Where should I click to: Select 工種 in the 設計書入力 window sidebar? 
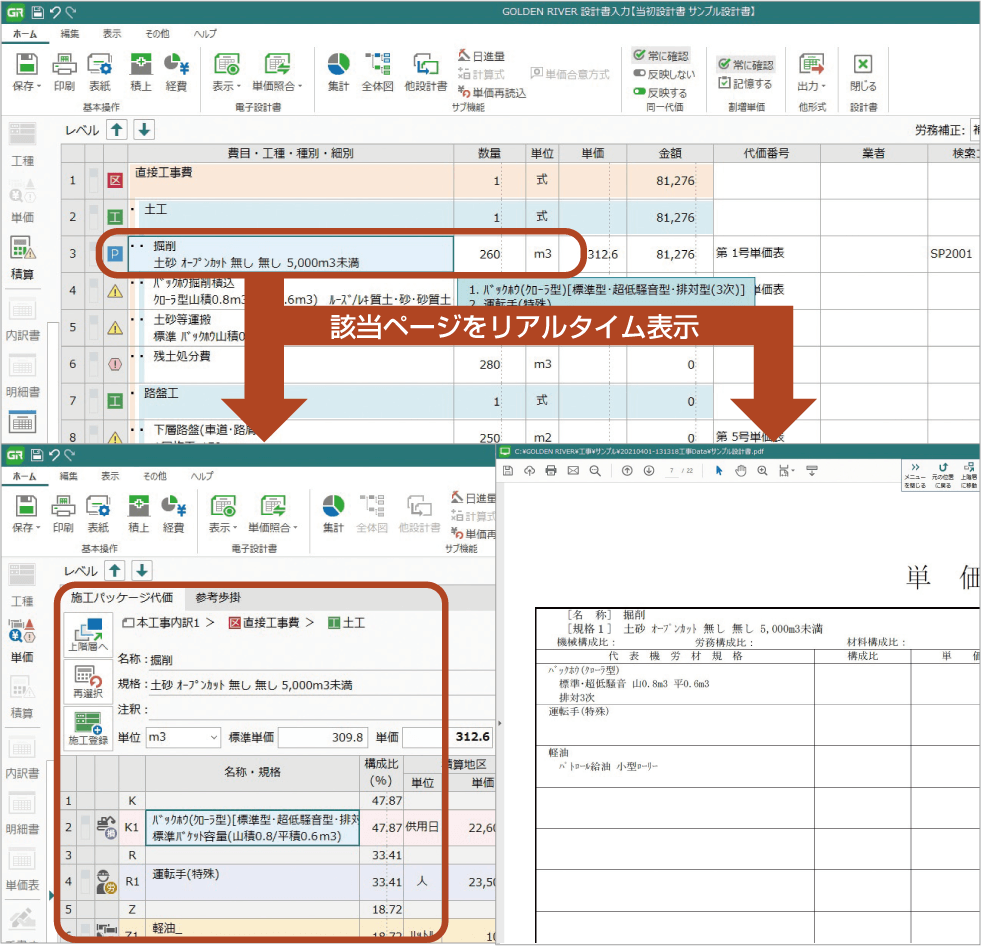point(23,145)
